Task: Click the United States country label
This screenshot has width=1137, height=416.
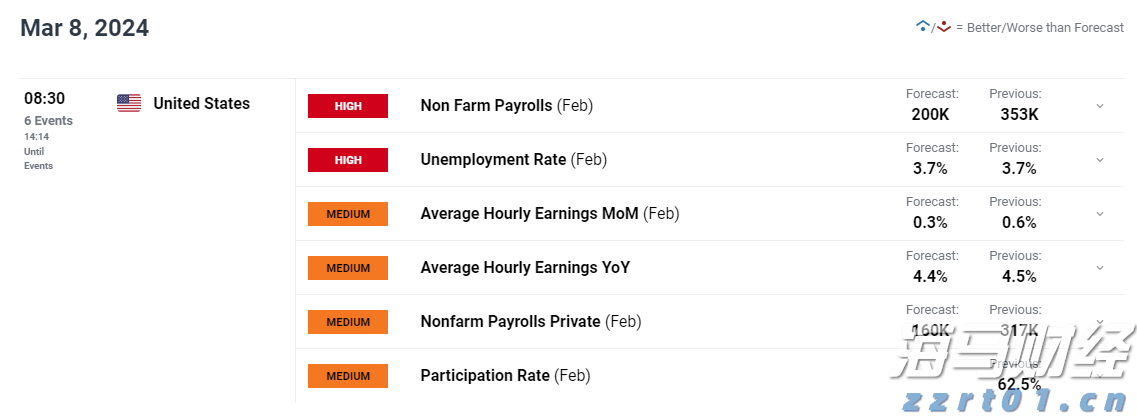Action: pos(202,103)
